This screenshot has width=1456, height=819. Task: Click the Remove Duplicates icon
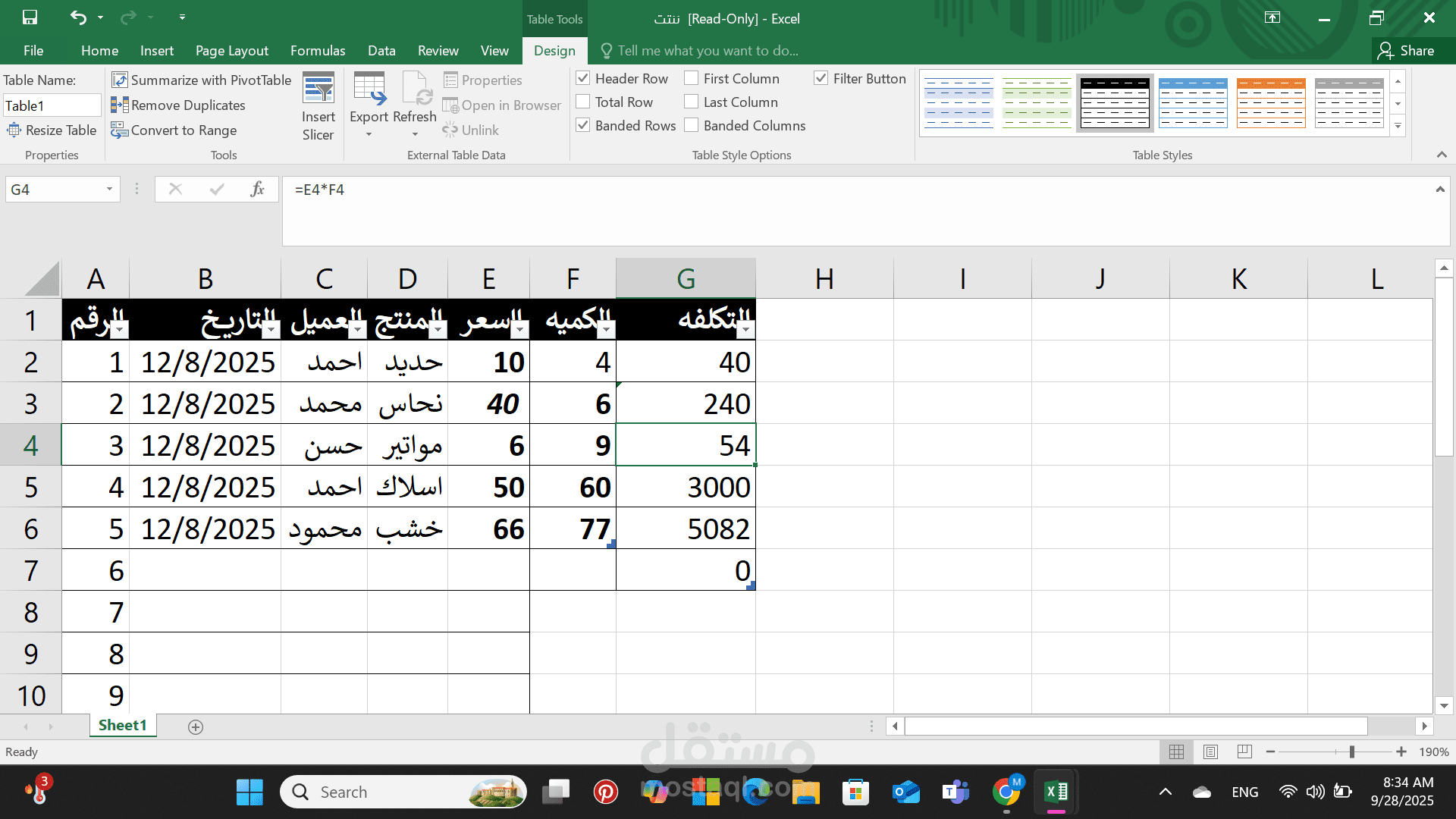point(119,105)
